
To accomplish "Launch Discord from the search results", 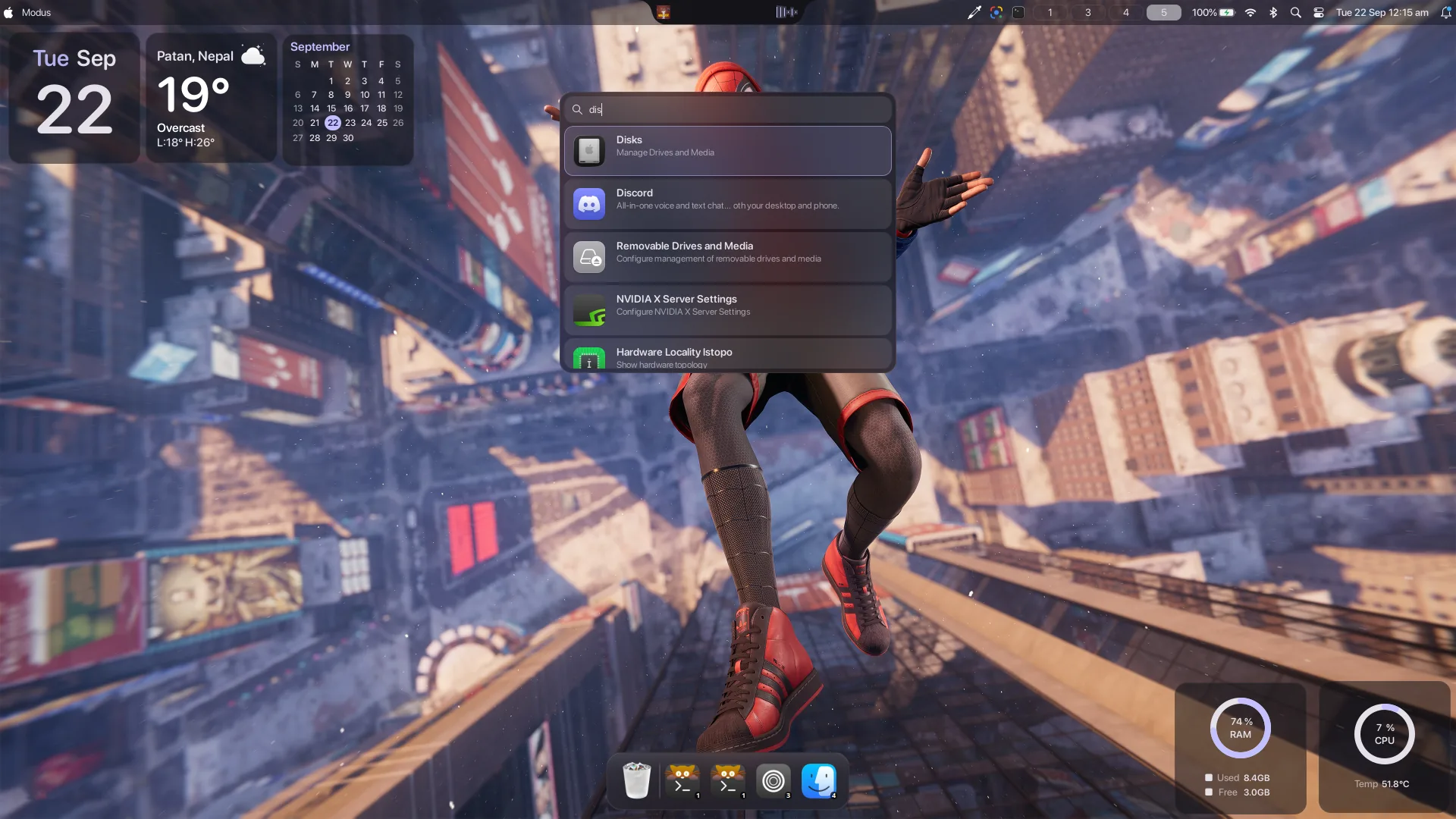I will coord(728,204).
